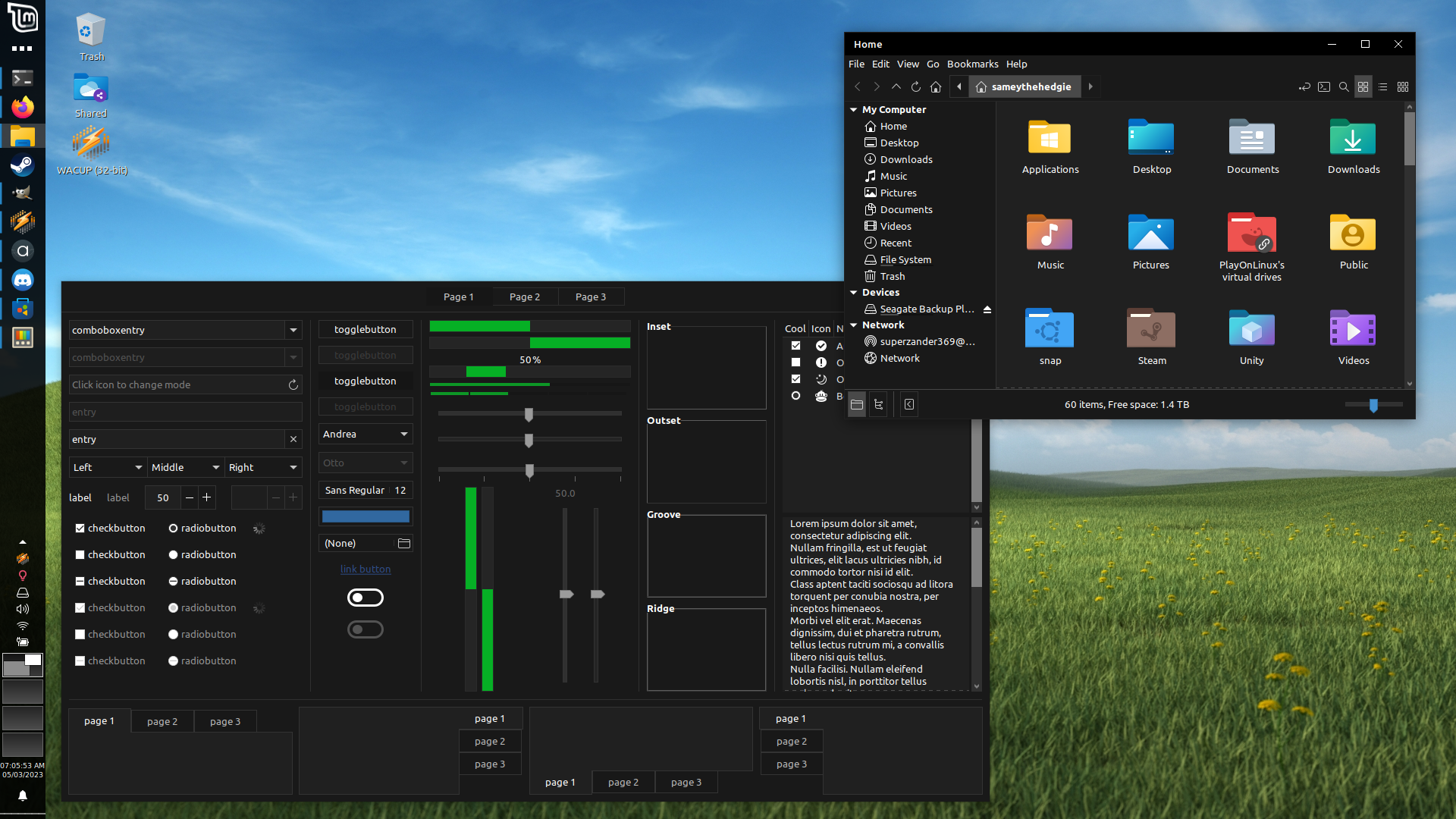
Task: Click the home icon in Nemo toolbar
Action: [x=936, y=86]
